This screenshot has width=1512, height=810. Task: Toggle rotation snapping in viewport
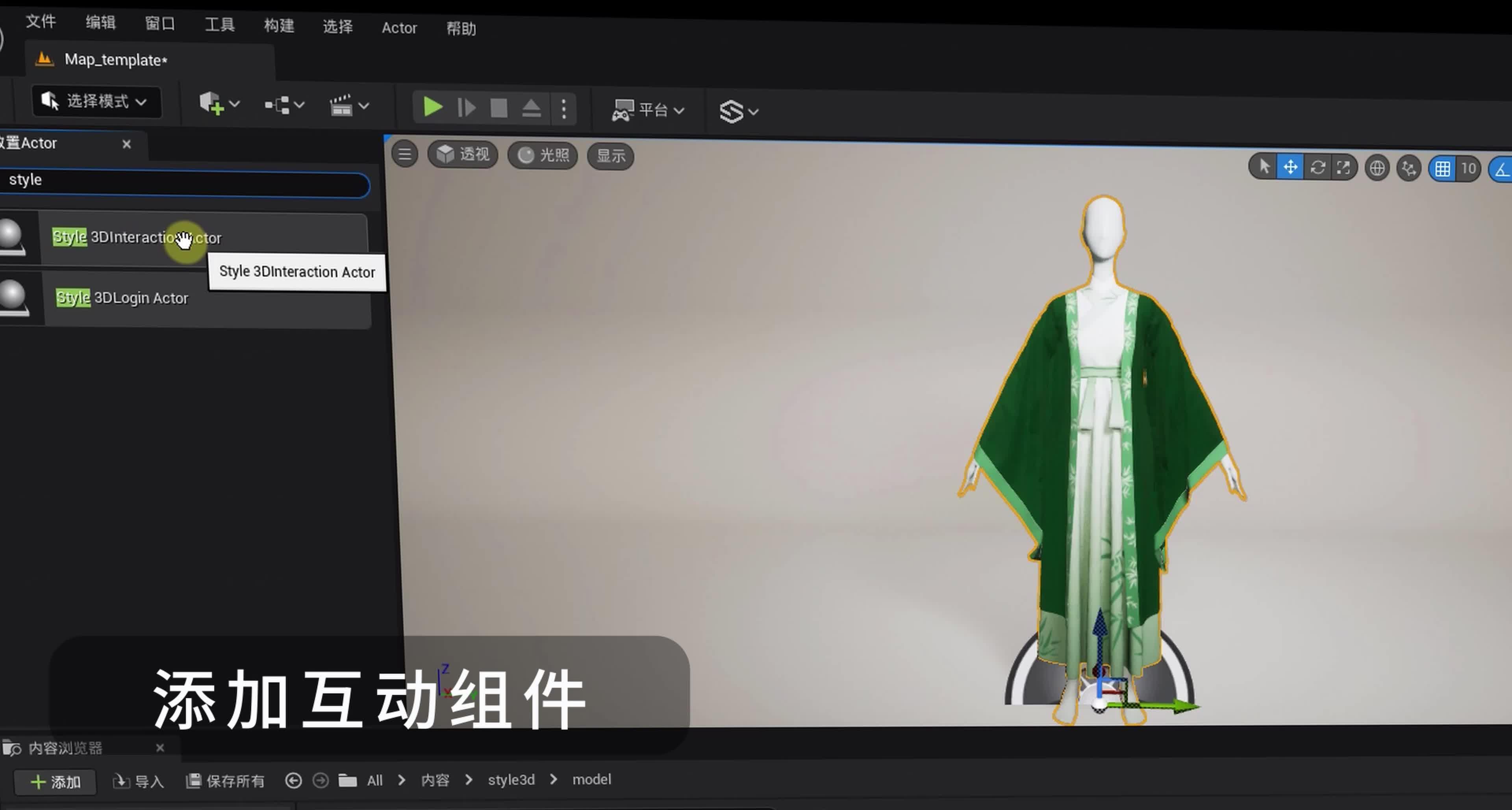1503,170
